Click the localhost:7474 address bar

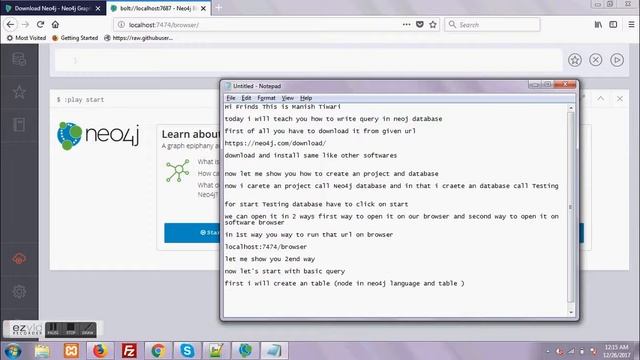pyautogui.click(x=261, y=24)
